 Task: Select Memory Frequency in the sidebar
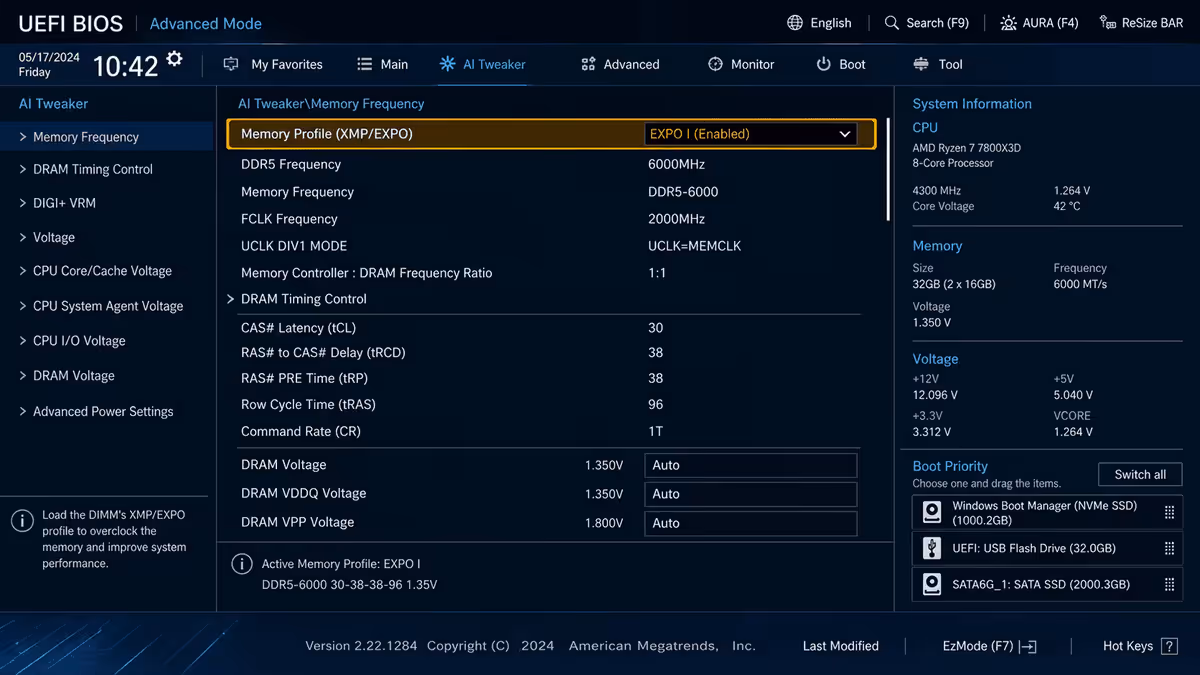108,137
